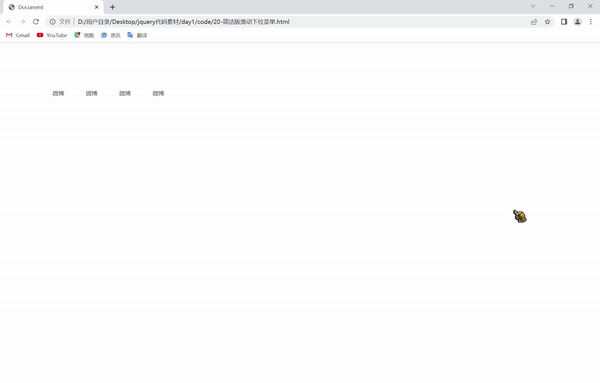Screen dimensions: 600x383
Task: Open the Gmail bookmark
Action: click(18, 35)
